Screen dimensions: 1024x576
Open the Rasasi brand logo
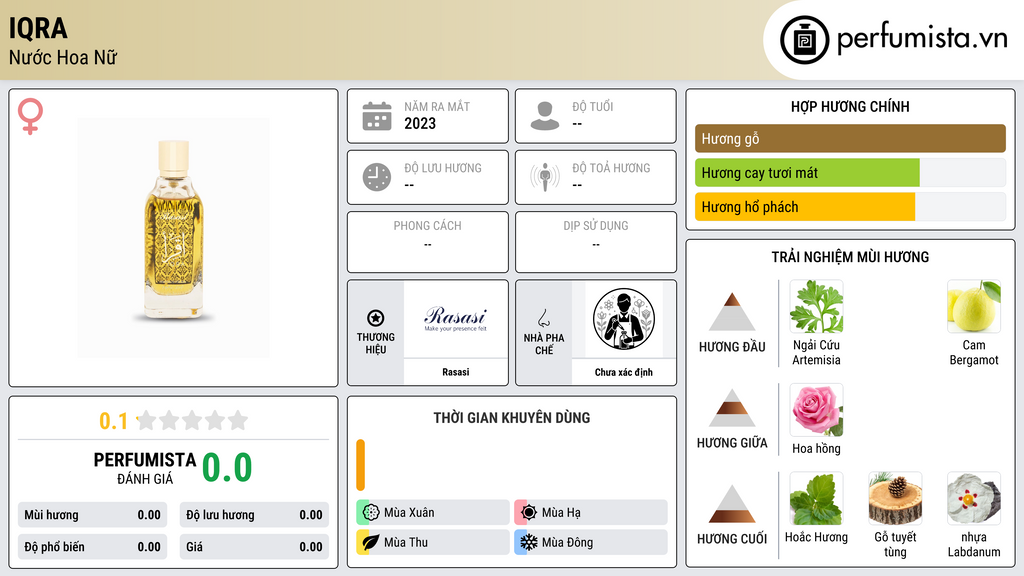(456, 319)
